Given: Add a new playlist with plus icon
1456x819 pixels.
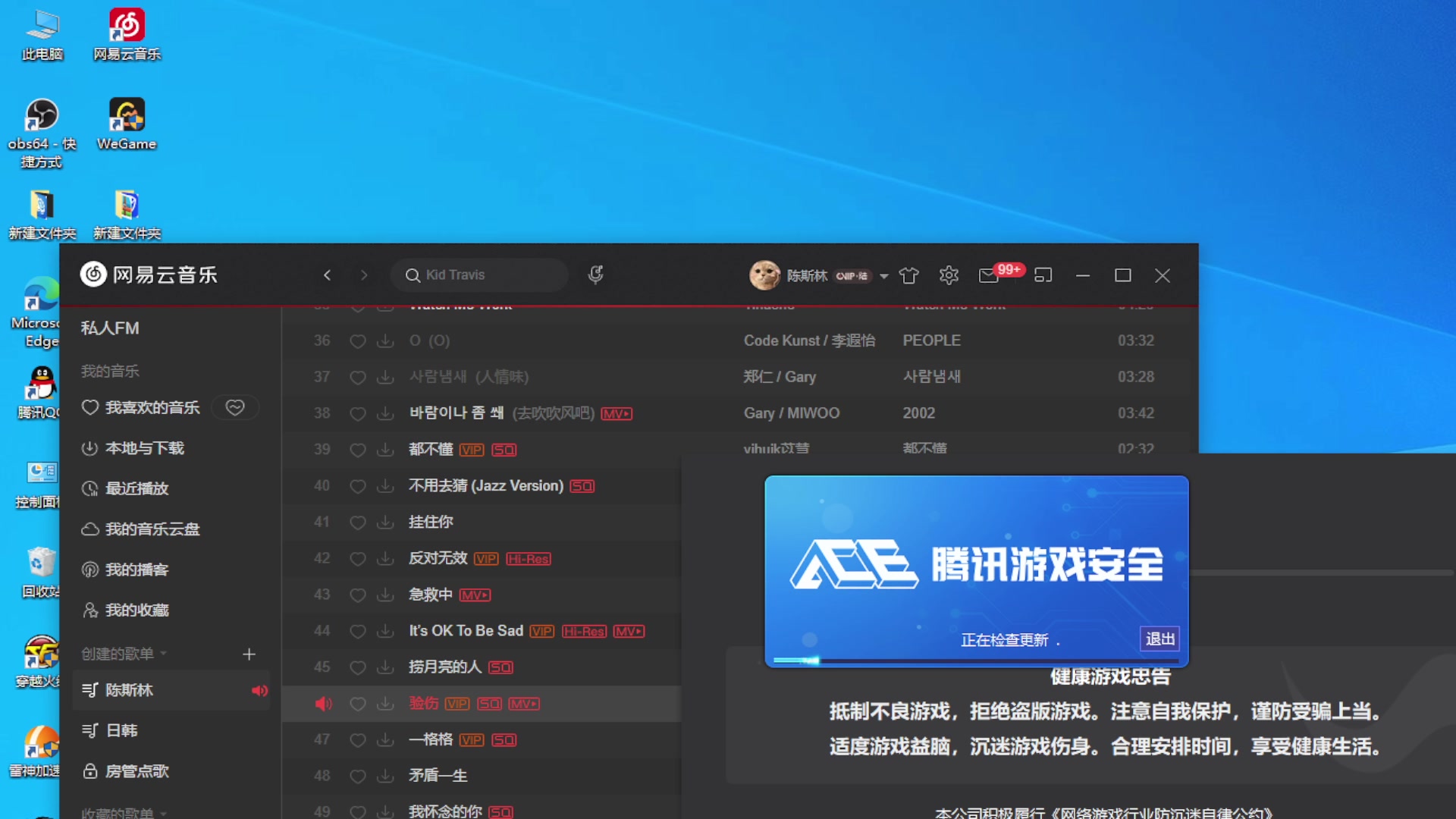Looking at the screenshot, I should click(x=249, y=654).
